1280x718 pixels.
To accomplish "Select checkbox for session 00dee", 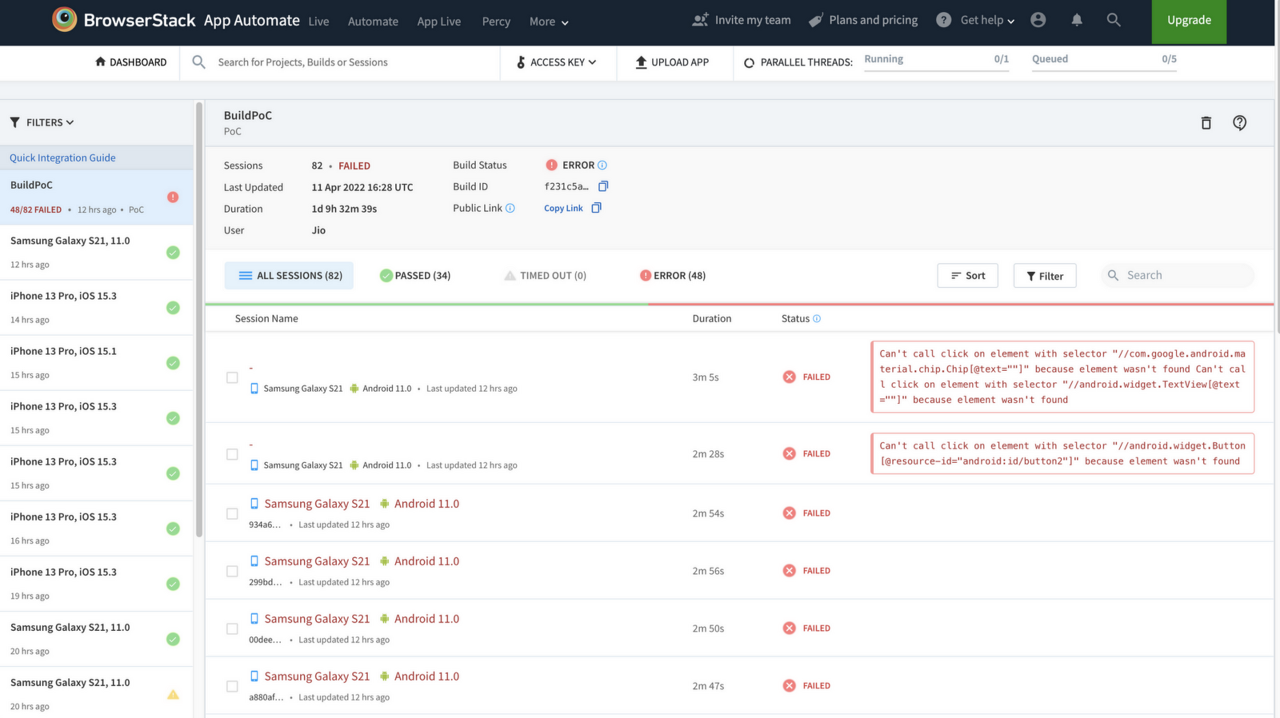I will pos(232,629).
